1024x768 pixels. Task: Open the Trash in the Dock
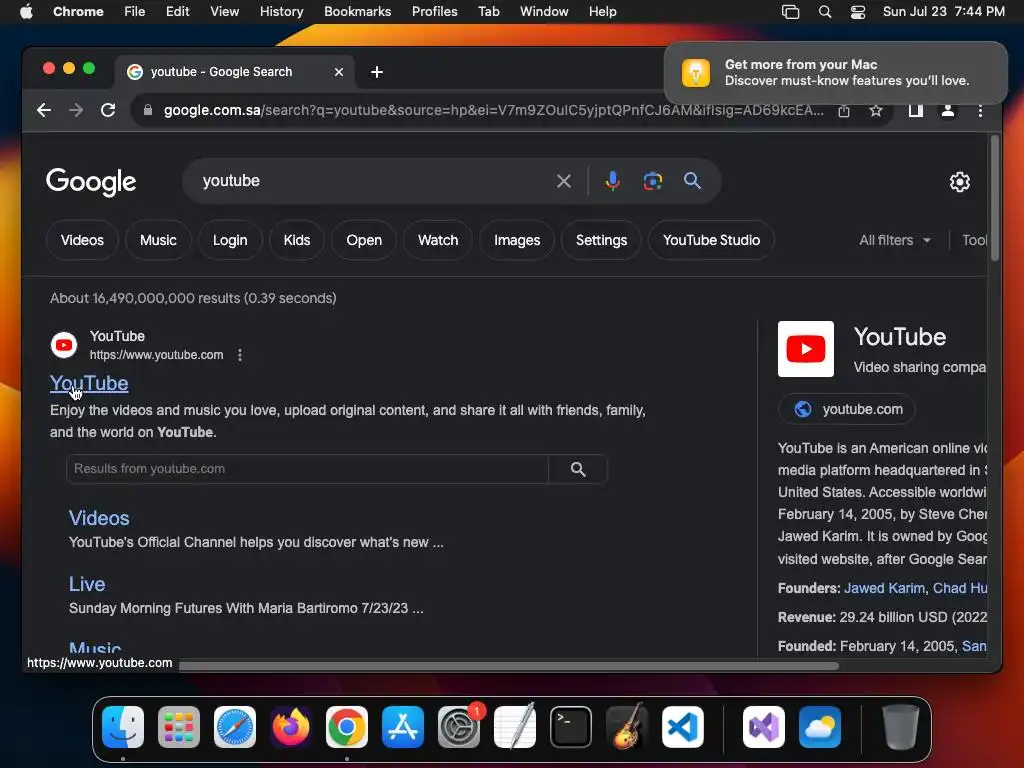click(x=901, y=726)
